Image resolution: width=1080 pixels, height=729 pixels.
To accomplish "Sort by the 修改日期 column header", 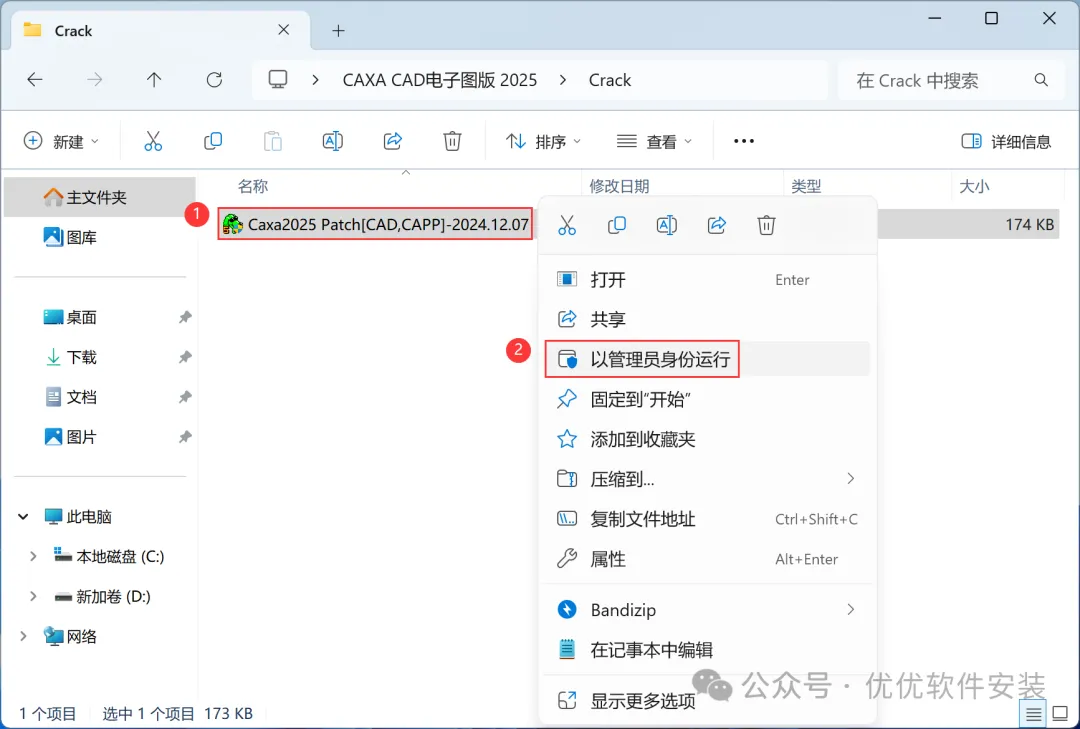I will coord(619,186).
